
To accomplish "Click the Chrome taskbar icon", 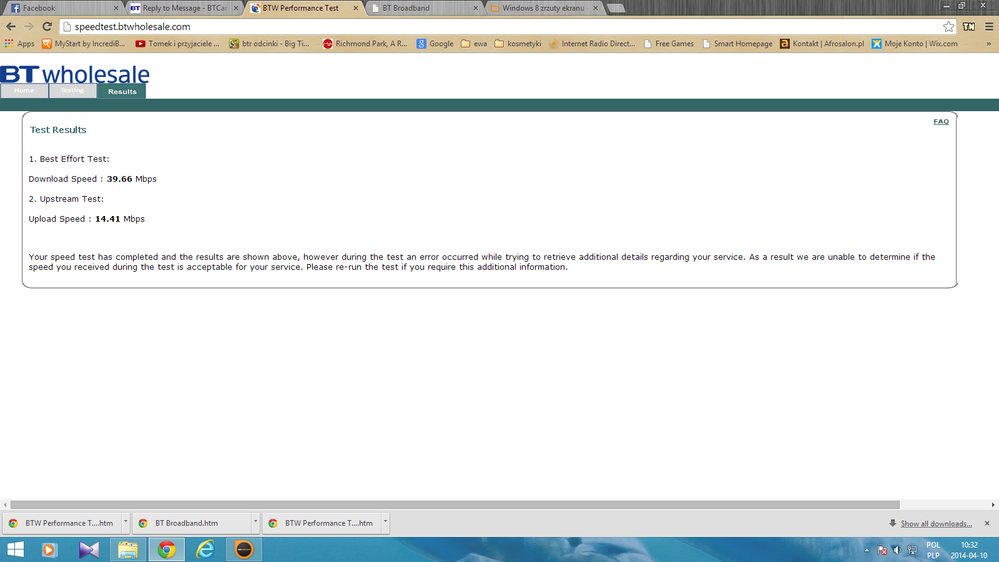I will point(167,549).
